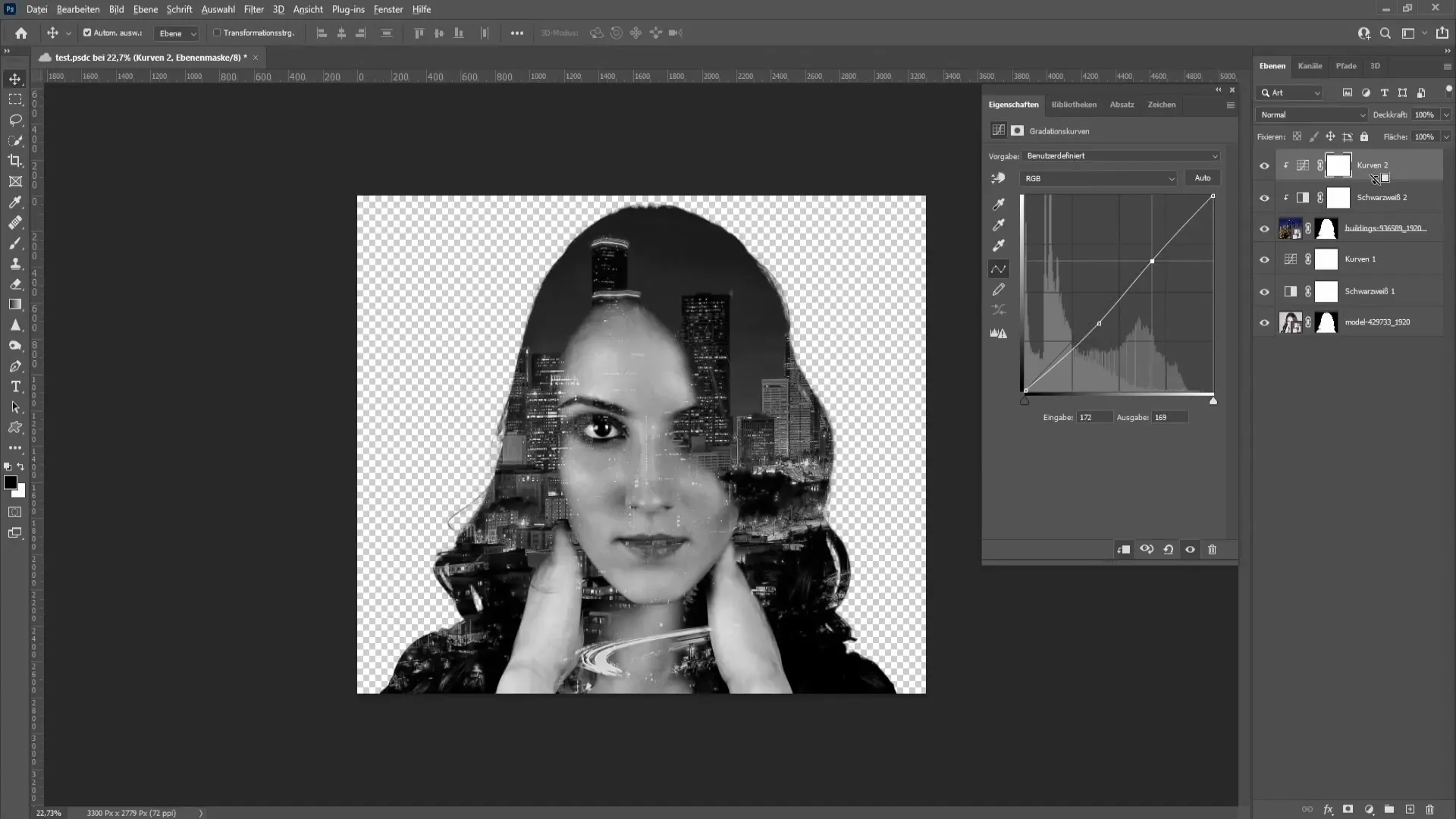Open the Filter menu in menu bar

pos(254,9)
